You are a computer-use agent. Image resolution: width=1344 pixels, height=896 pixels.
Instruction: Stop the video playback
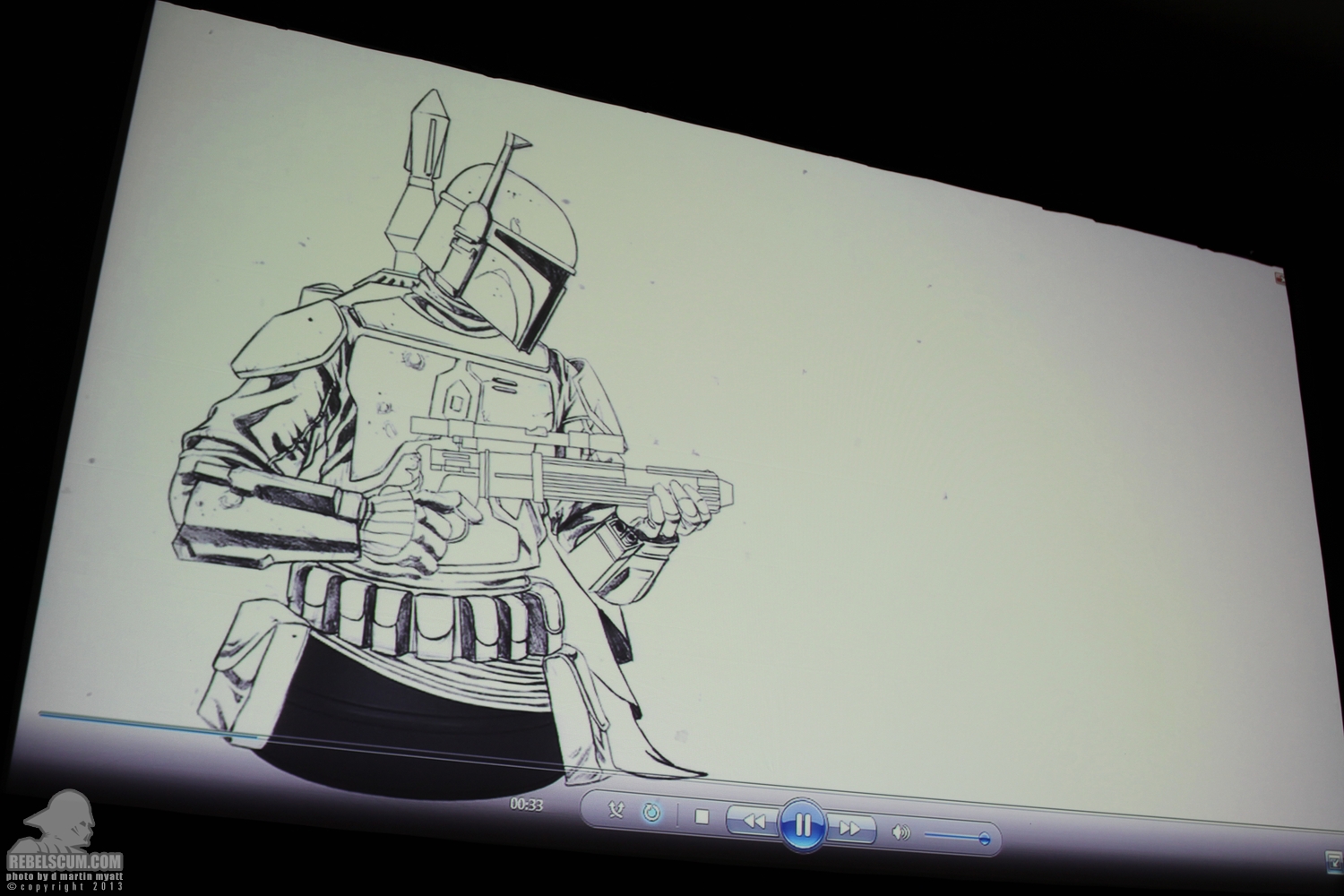(702, 817)
